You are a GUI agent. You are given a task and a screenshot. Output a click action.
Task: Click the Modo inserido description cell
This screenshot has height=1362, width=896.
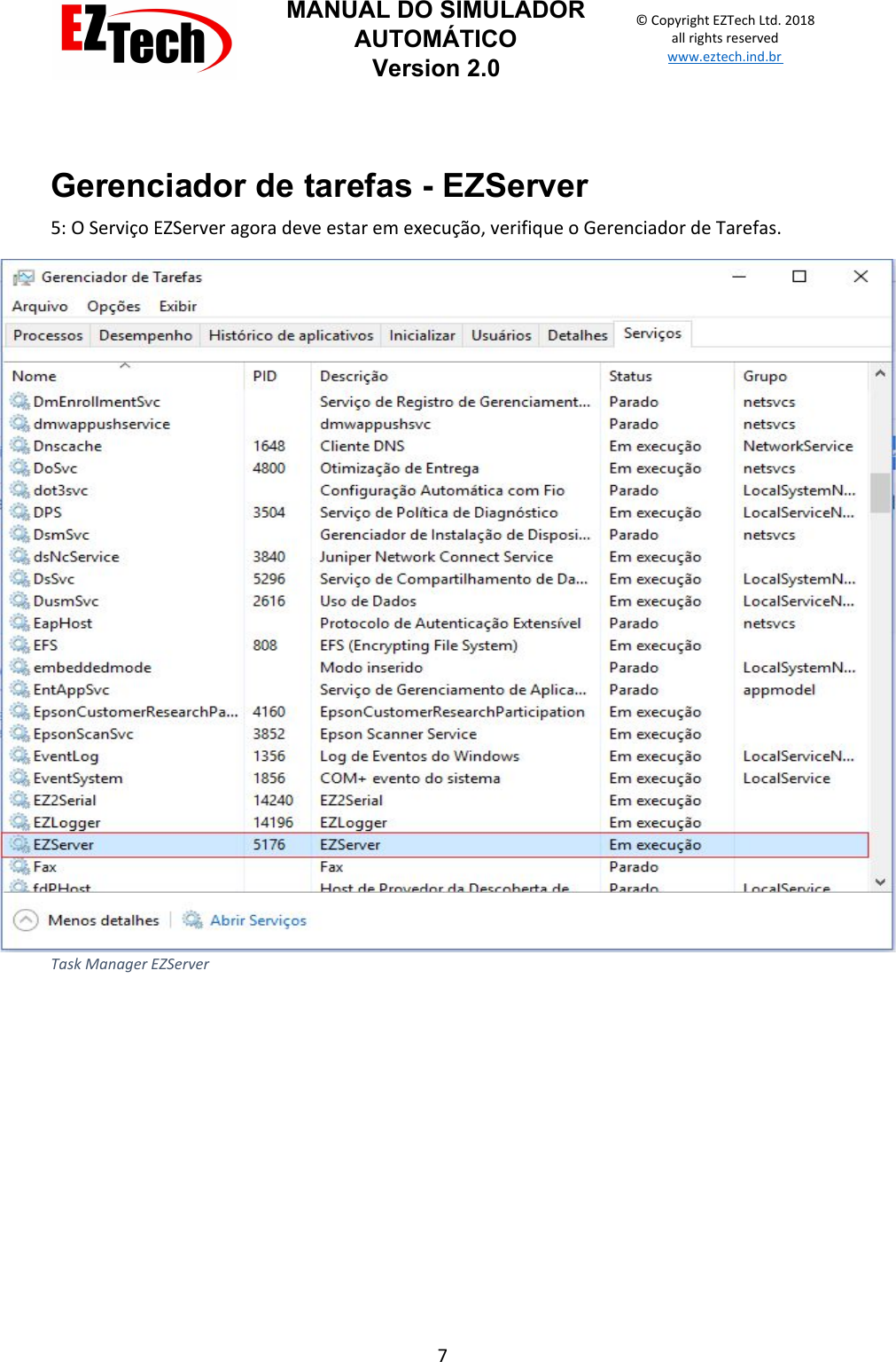pos(371,668)
